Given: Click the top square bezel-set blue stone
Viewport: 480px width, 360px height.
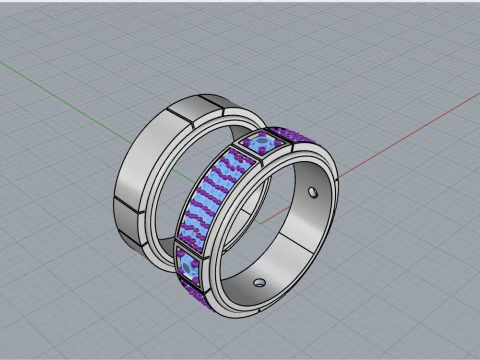Looking at the screenshot, I should pos(262,144).
